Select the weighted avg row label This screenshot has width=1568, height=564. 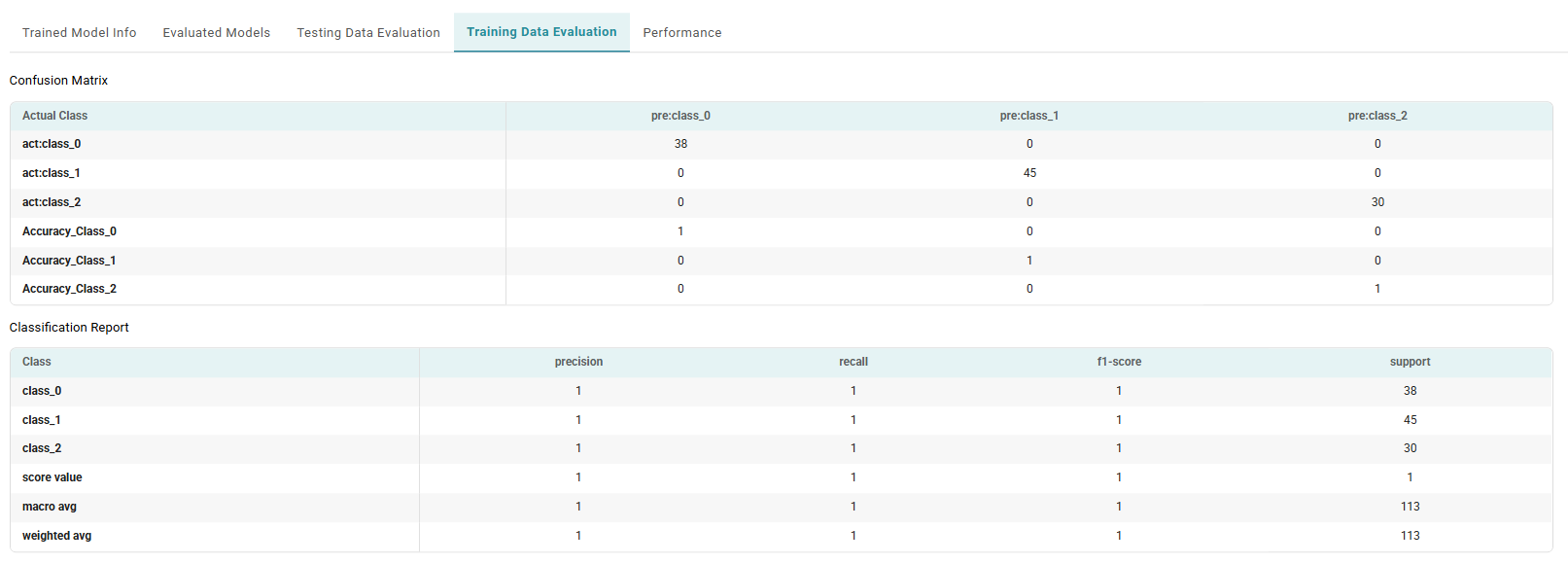56,536
